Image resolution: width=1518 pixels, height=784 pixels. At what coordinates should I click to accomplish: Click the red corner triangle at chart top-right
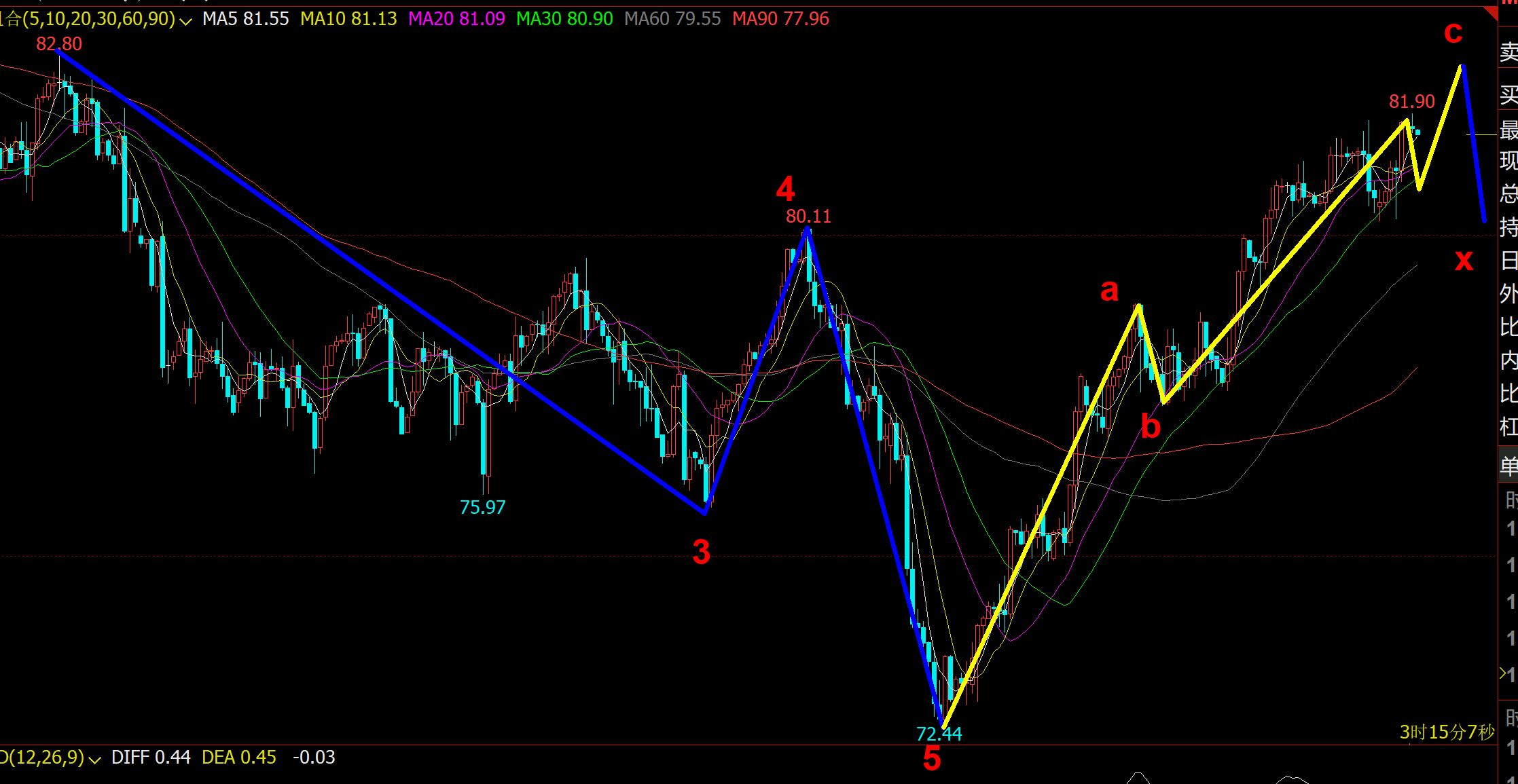pos(1491,12)
